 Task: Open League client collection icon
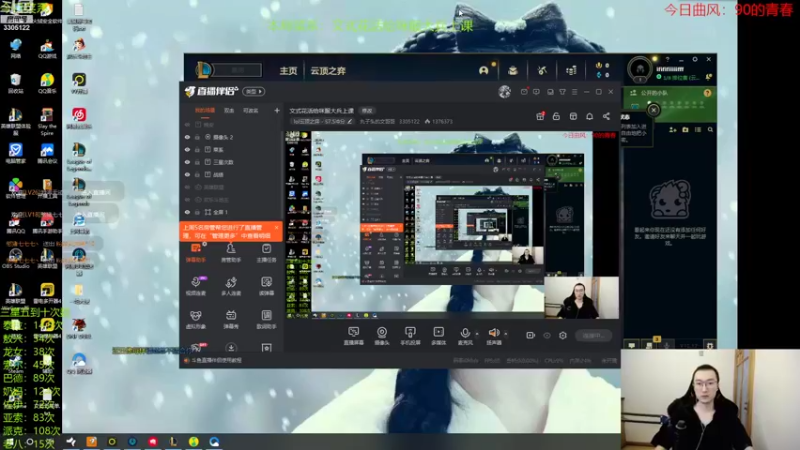point(513,70)
